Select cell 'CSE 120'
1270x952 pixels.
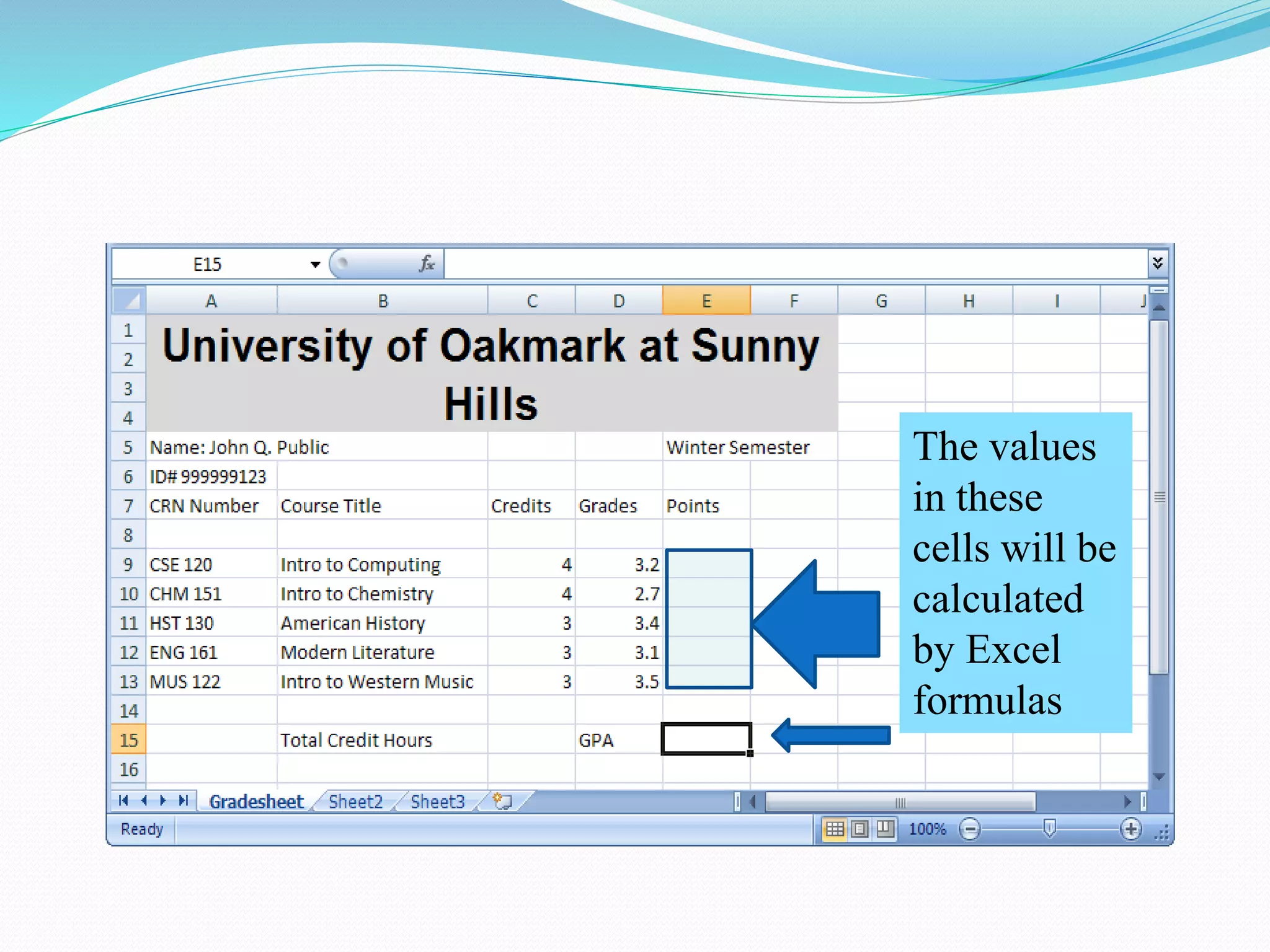pyautogui.click(x=211, y=564)
